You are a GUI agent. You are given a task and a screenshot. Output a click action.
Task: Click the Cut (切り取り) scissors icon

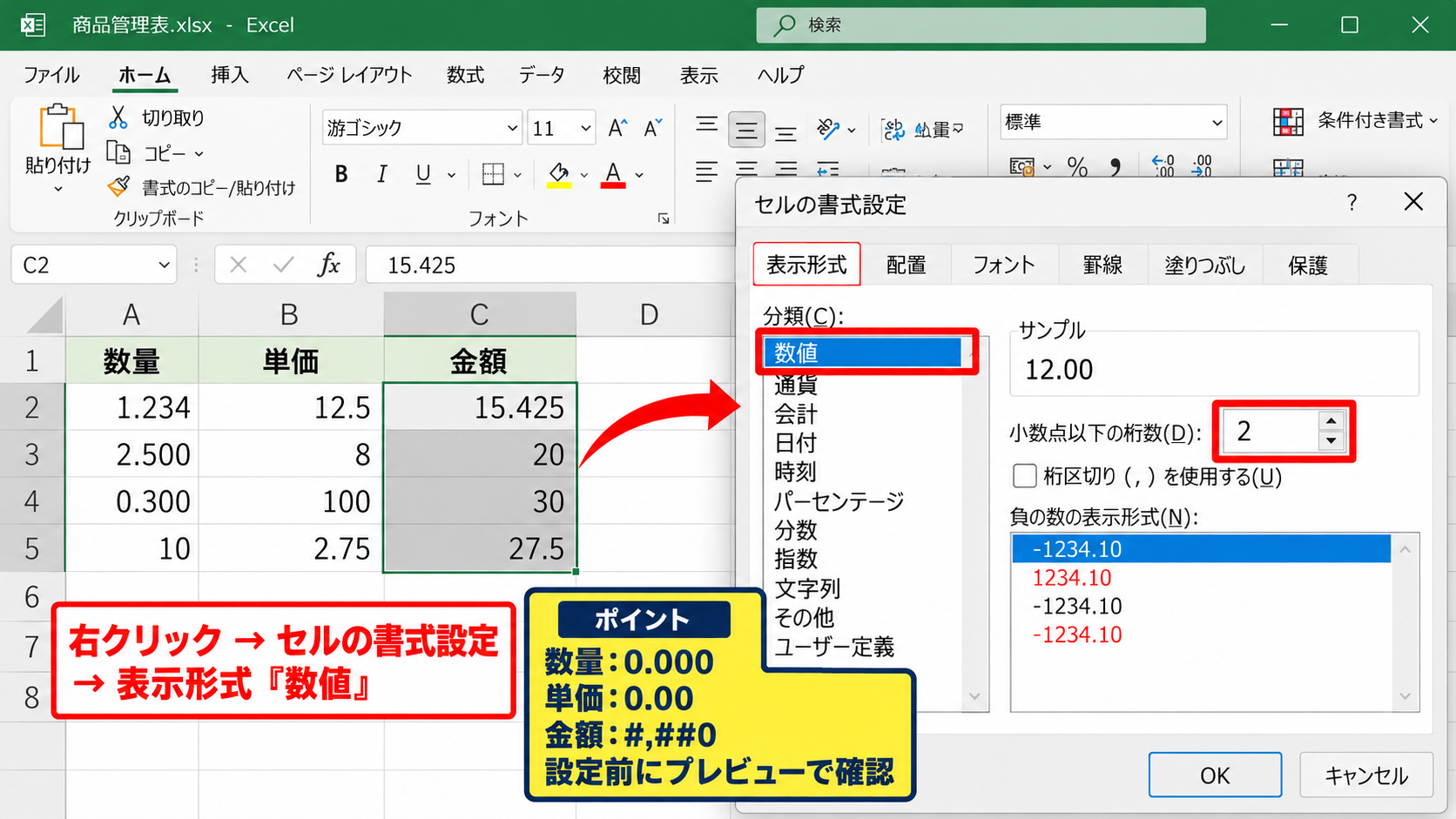coord(118,117)
